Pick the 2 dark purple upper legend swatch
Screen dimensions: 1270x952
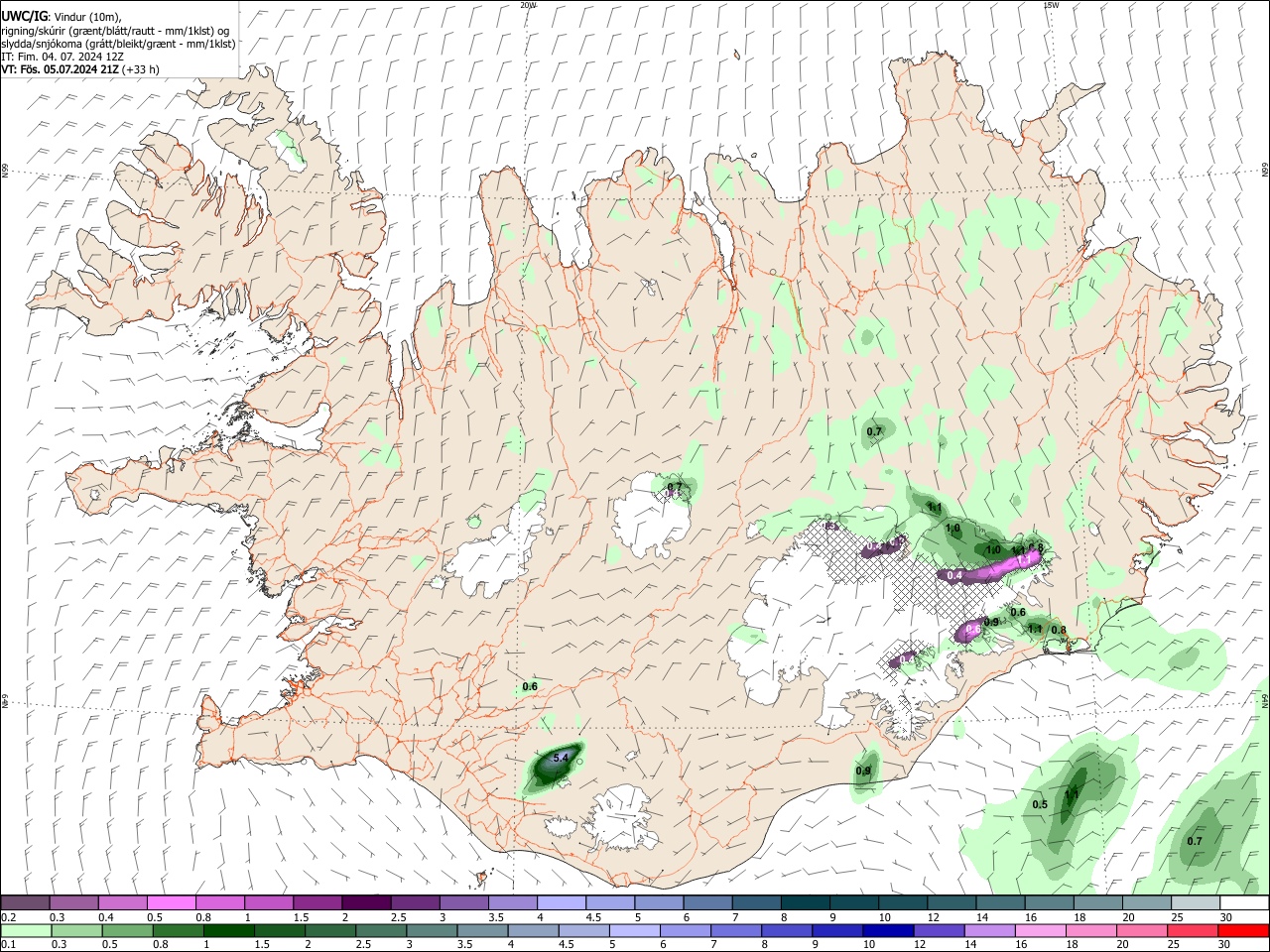pos(365,902)
